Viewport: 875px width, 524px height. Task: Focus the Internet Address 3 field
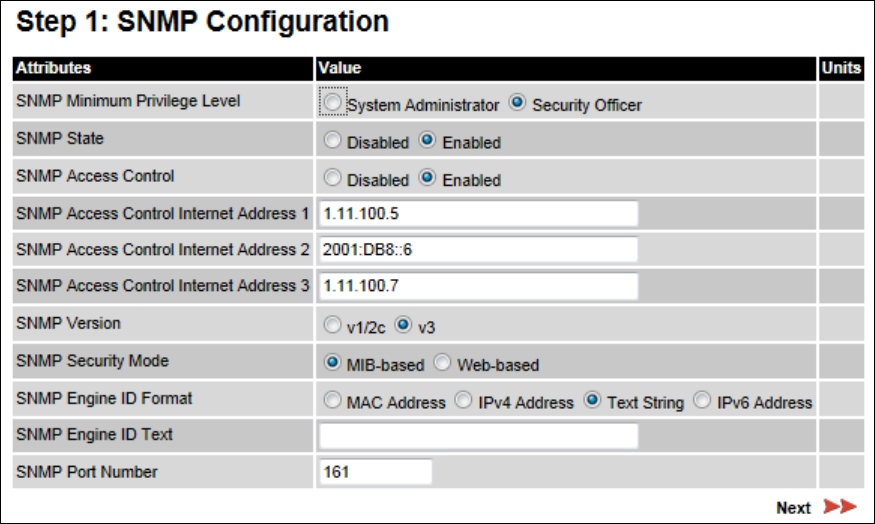coord(478,286)
